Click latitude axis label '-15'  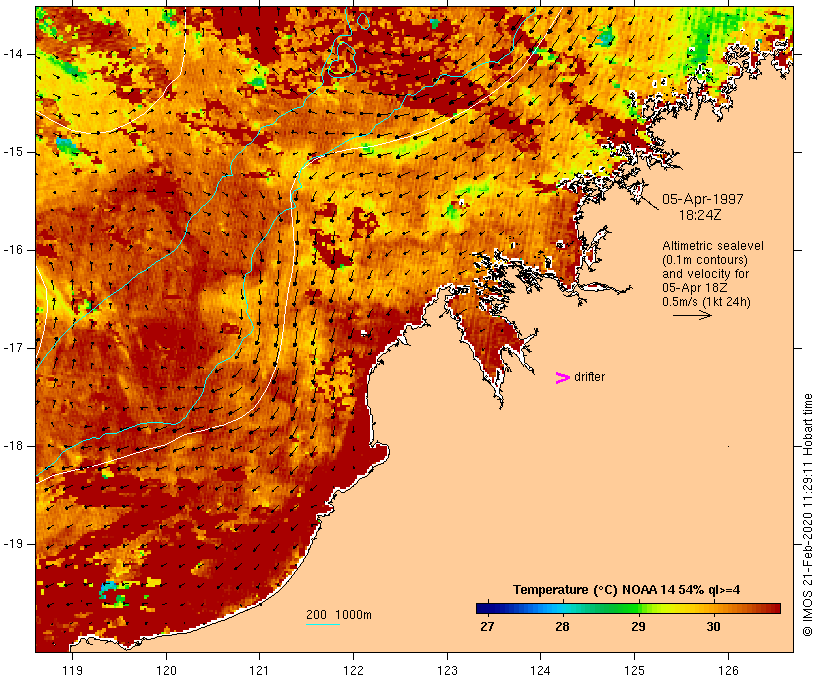(13, 152)
